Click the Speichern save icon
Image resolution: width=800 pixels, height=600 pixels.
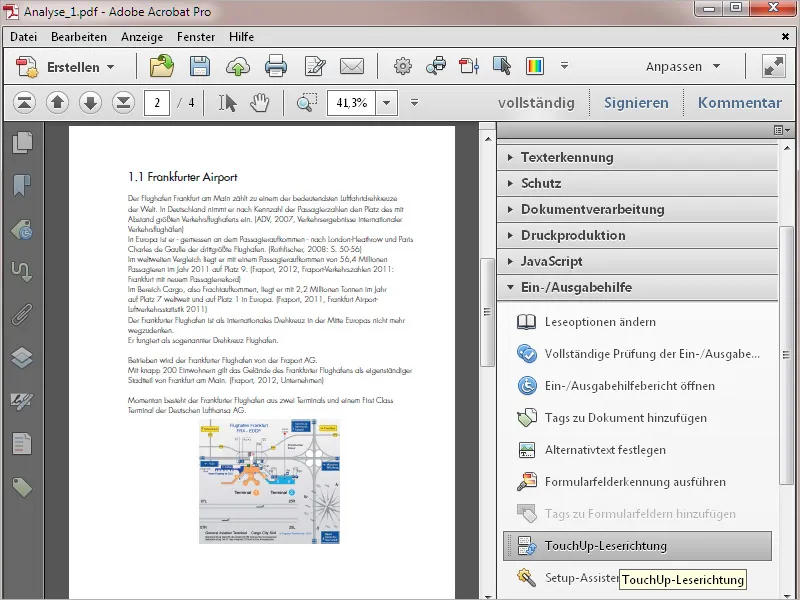(x=200, y=66)
